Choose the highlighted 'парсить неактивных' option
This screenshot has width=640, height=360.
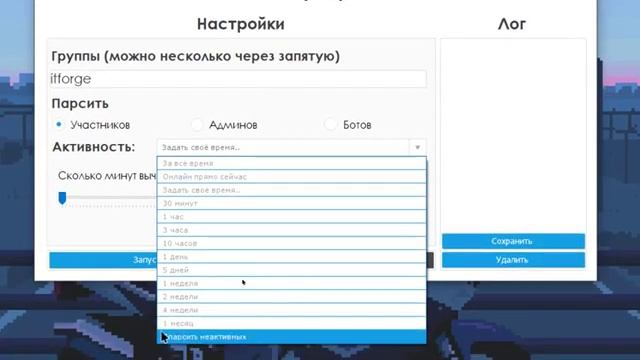coord(291,337)
